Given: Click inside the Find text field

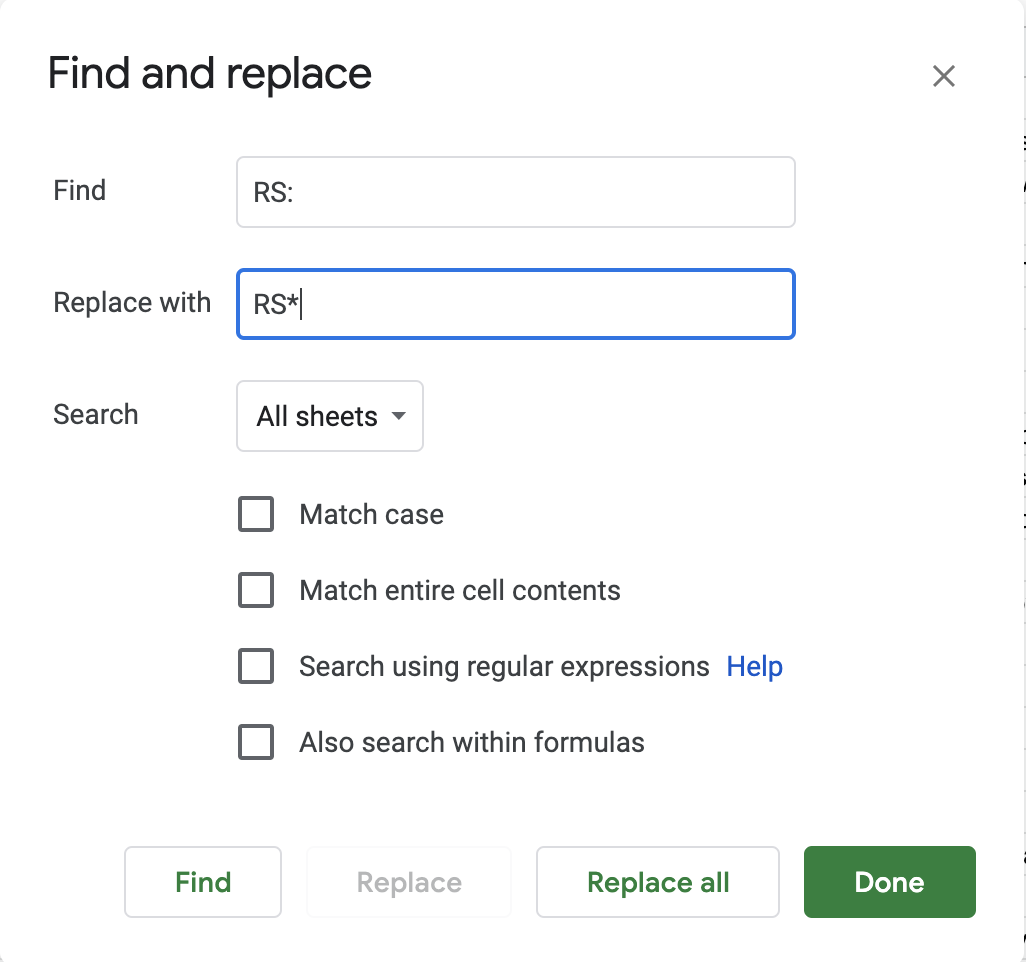Looking at the screenshot, I should pos(516,192).
